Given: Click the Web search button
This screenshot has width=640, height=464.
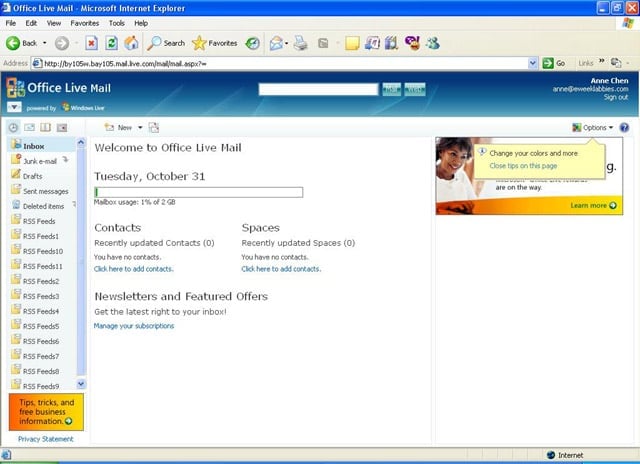Looking at the screenshot, I should (x=415, y=89).
